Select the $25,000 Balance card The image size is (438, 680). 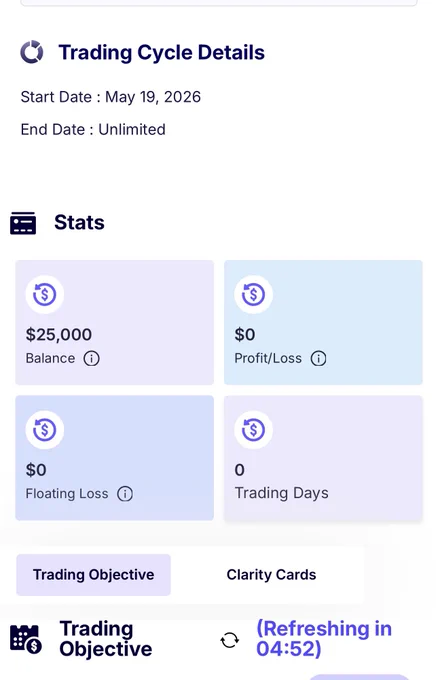click(x=114, y=322)
